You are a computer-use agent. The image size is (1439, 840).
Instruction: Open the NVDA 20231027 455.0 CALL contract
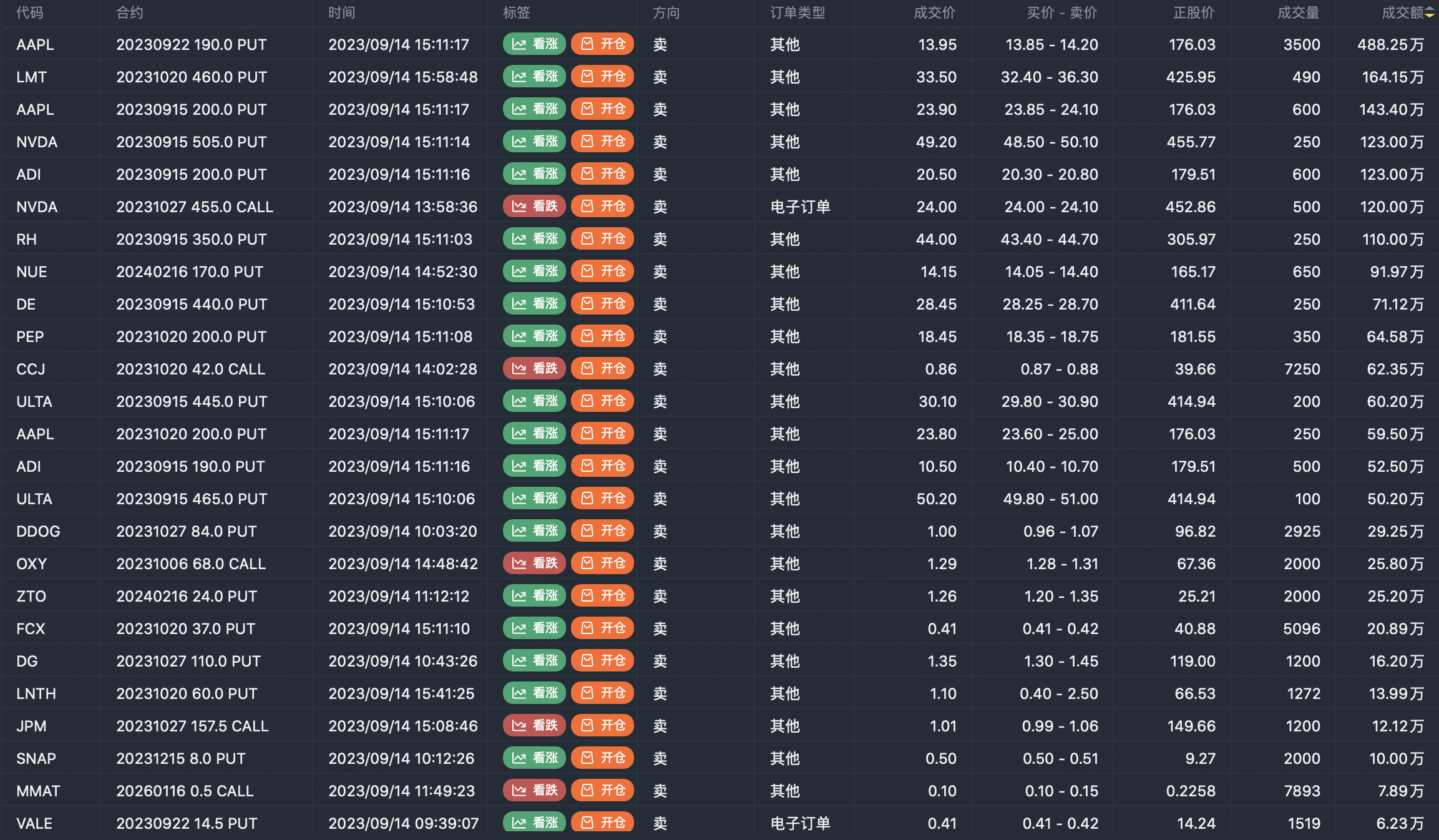195,207
